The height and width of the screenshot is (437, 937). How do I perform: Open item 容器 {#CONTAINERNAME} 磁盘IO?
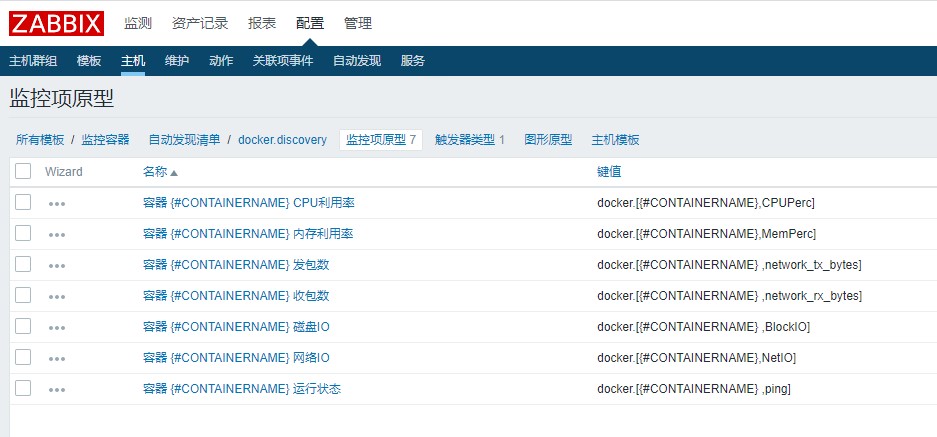click(x=236, y=327)
